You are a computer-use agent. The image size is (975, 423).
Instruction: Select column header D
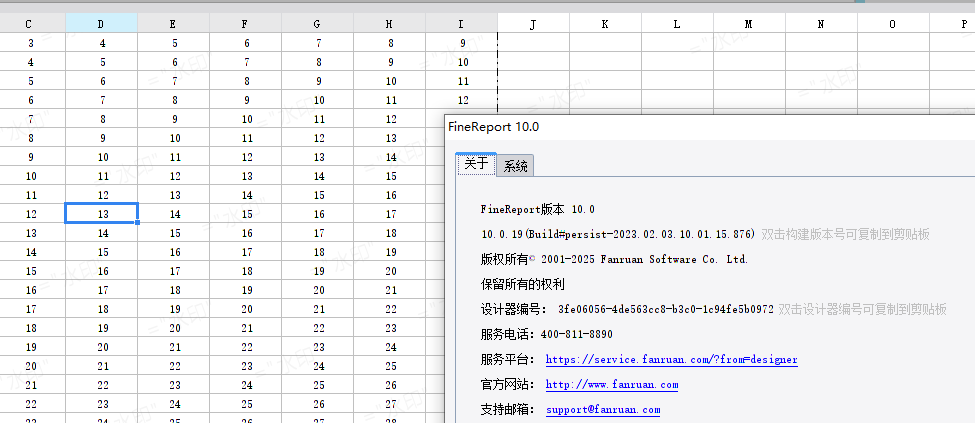coord(101,24)
